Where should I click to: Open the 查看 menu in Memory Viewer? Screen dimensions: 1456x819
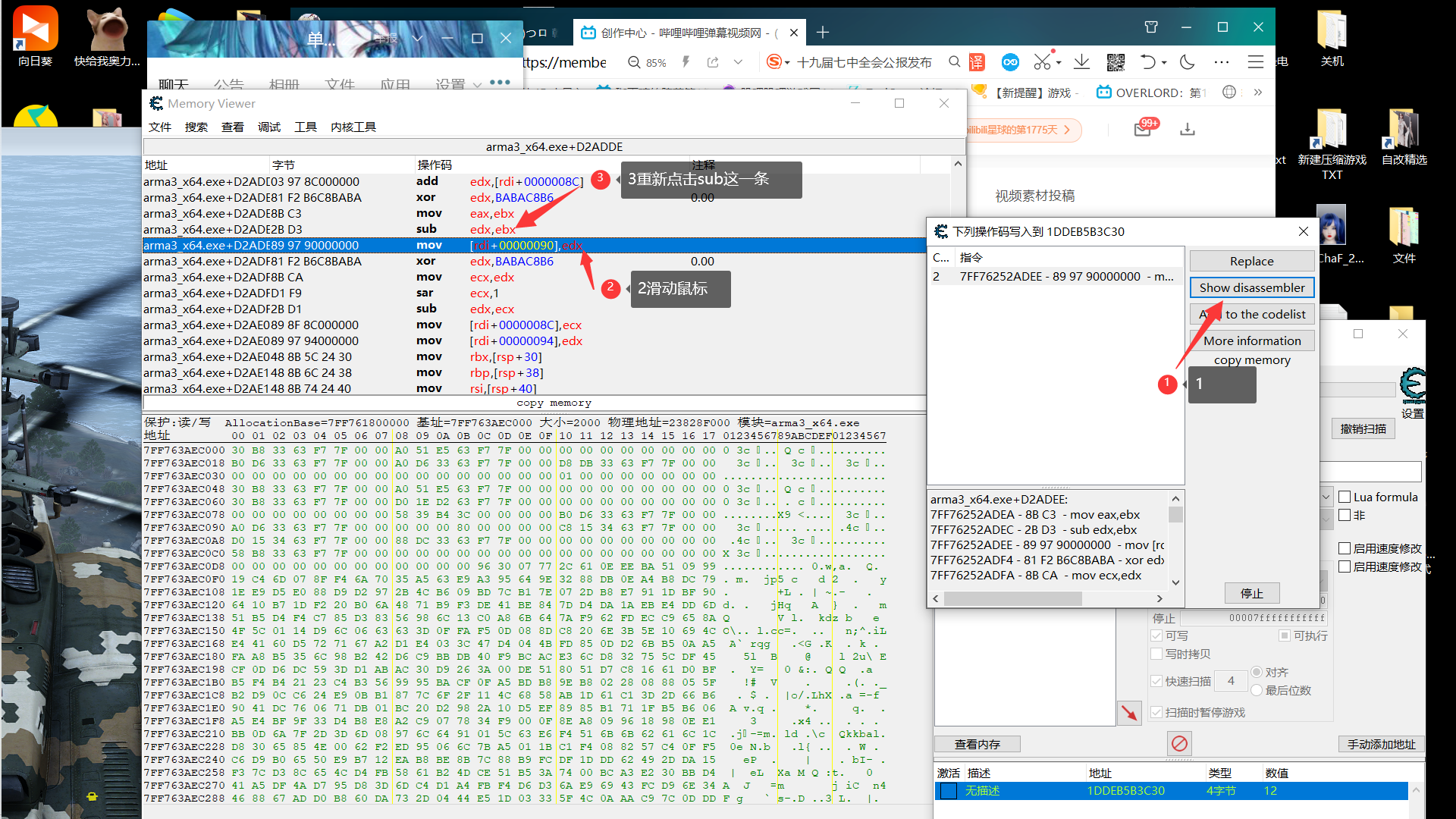[232, 127]
